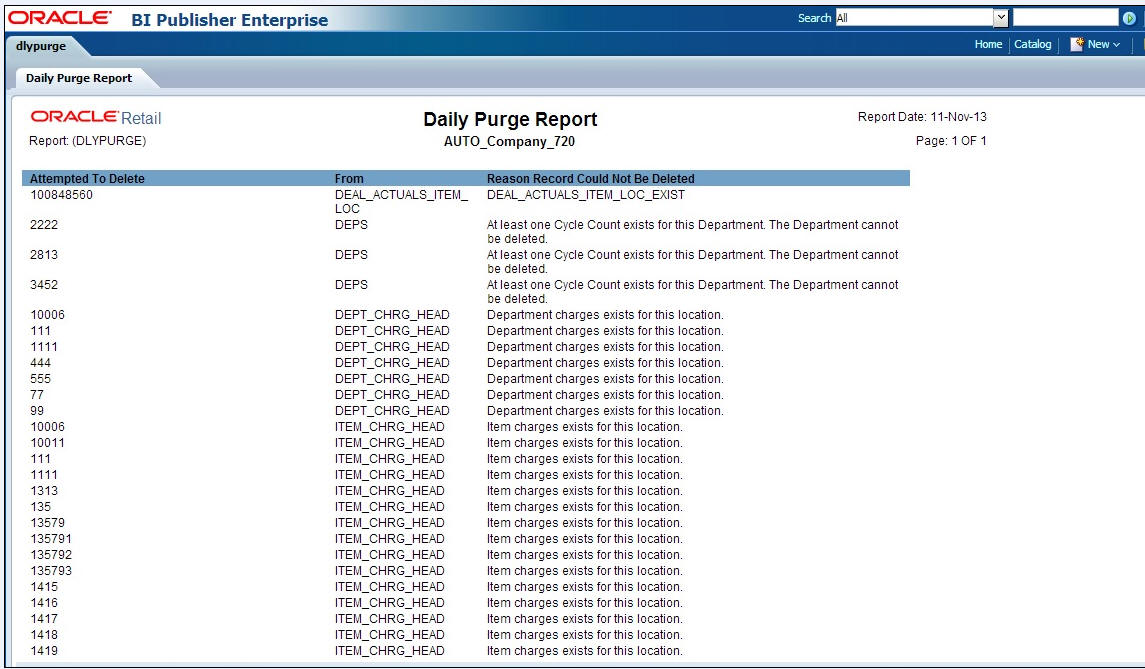Click cell 3452
The width and height of the screenshot is (1145, 669).
tap(44, 285)
